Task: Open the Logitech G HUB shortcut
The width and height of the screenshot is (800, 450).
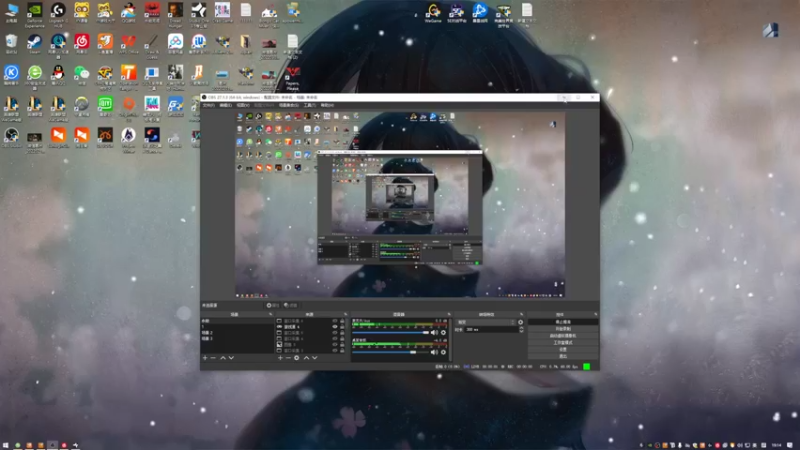Action: click(58, 14)
